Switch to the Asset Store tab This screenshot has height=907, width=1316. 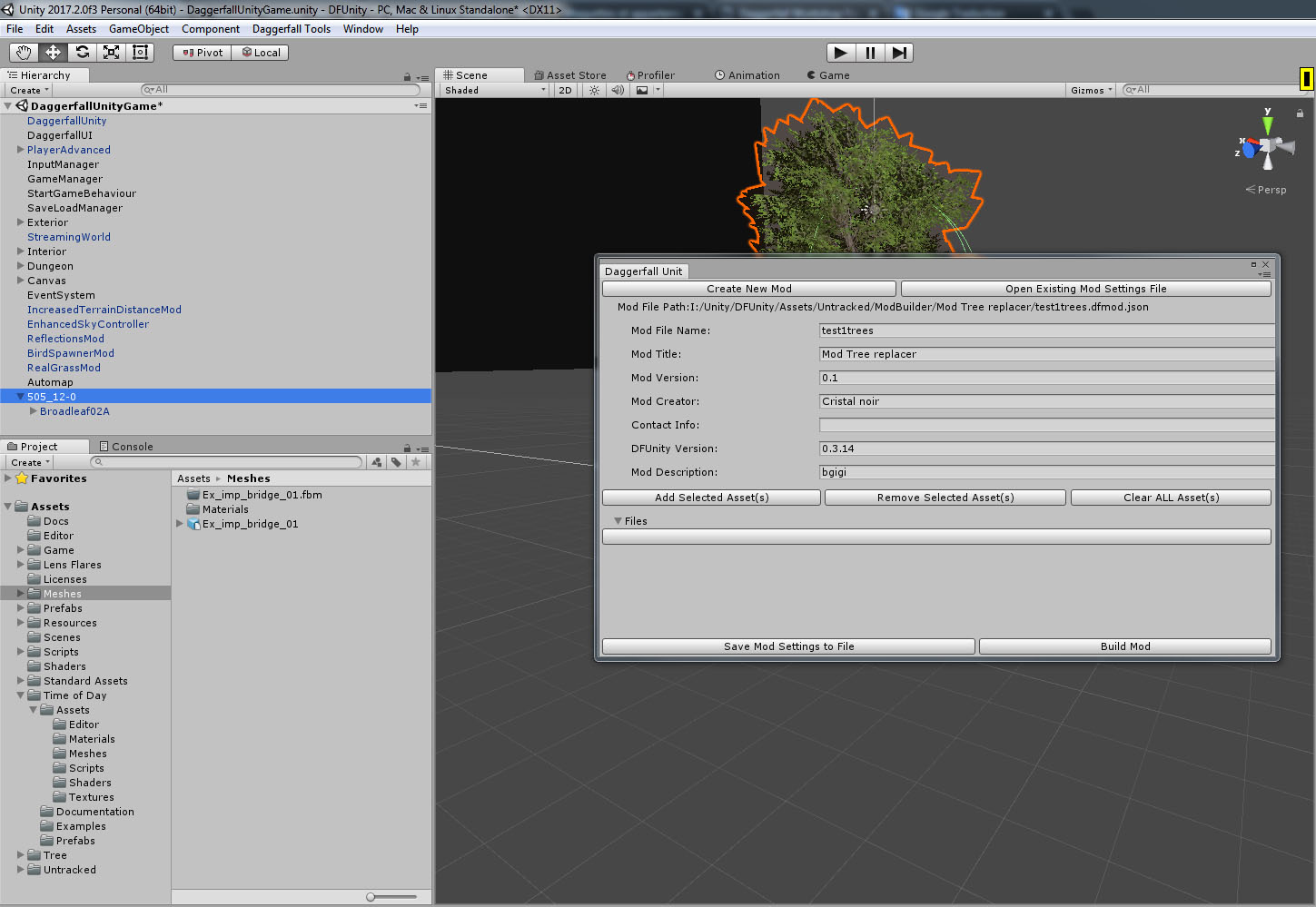(570, 75)
